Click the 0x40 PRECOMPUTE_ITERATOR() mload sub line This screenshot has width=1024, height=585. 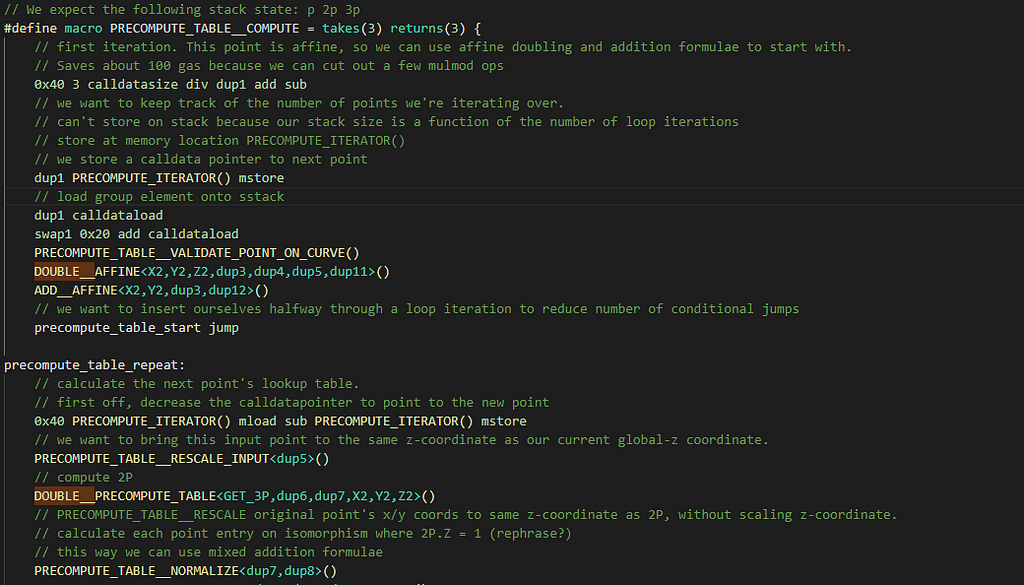(x=280, y=421)
